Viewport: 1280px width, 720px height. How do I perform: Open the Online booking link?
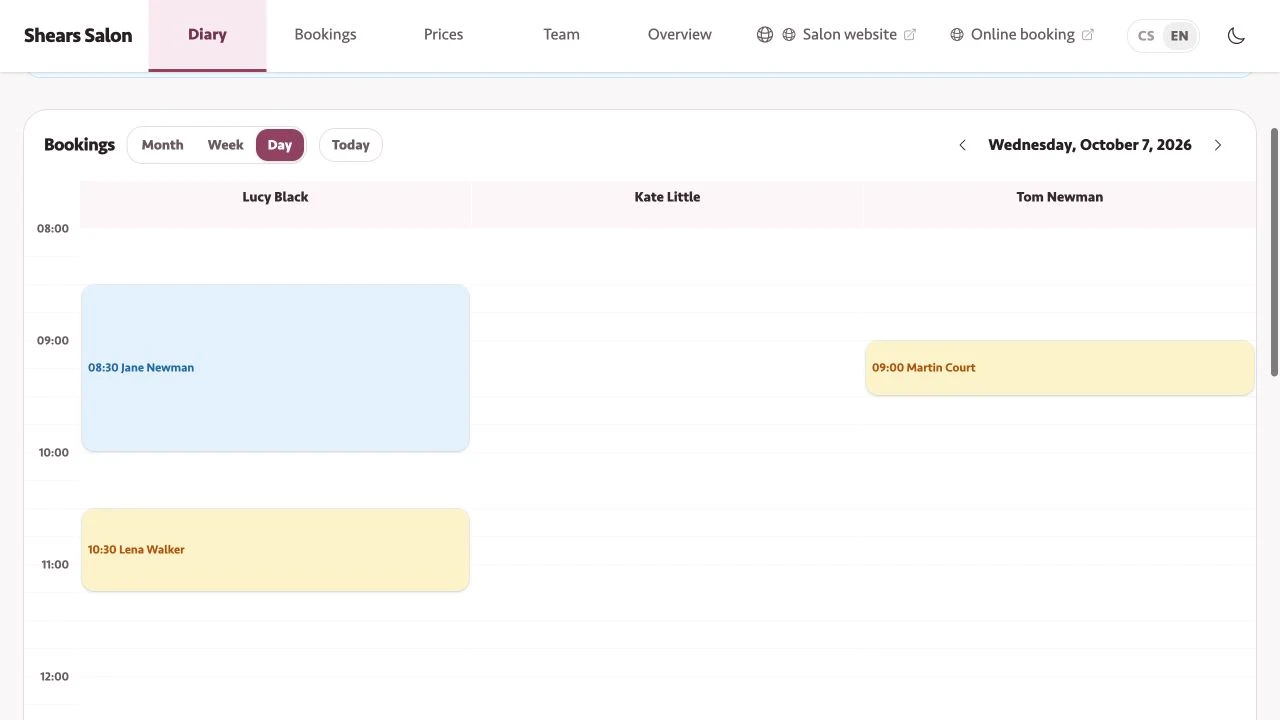point(1022,35)
